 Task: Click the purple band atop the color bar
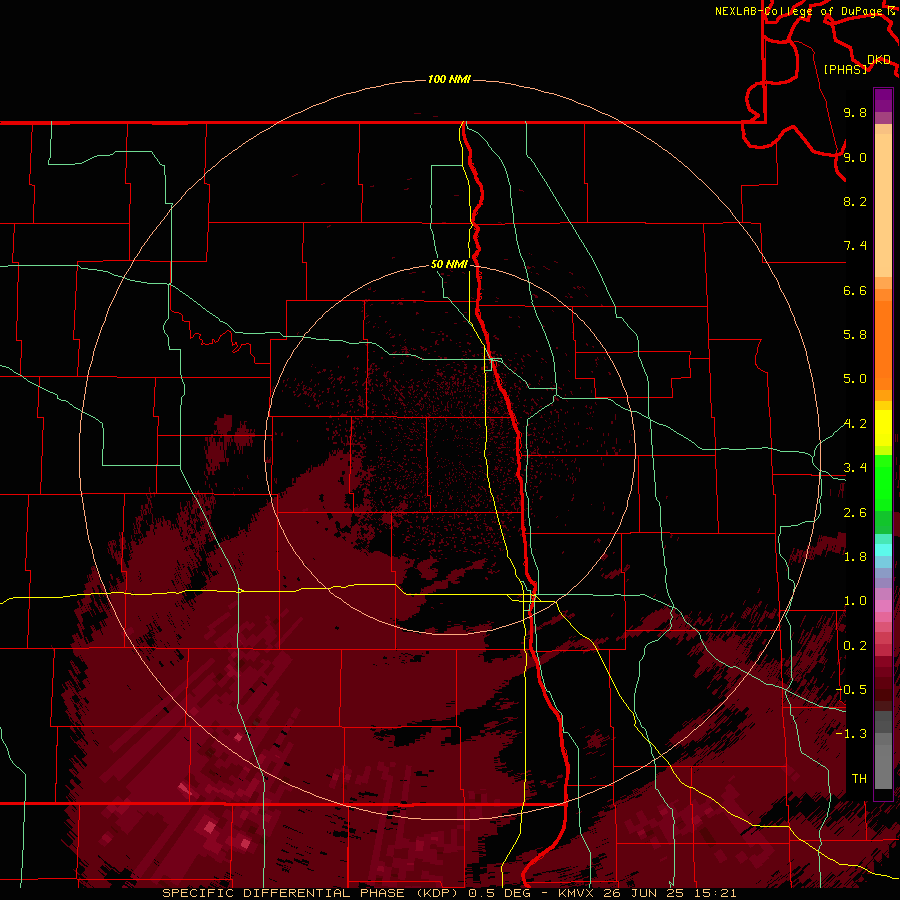click(x=883, y=100)
